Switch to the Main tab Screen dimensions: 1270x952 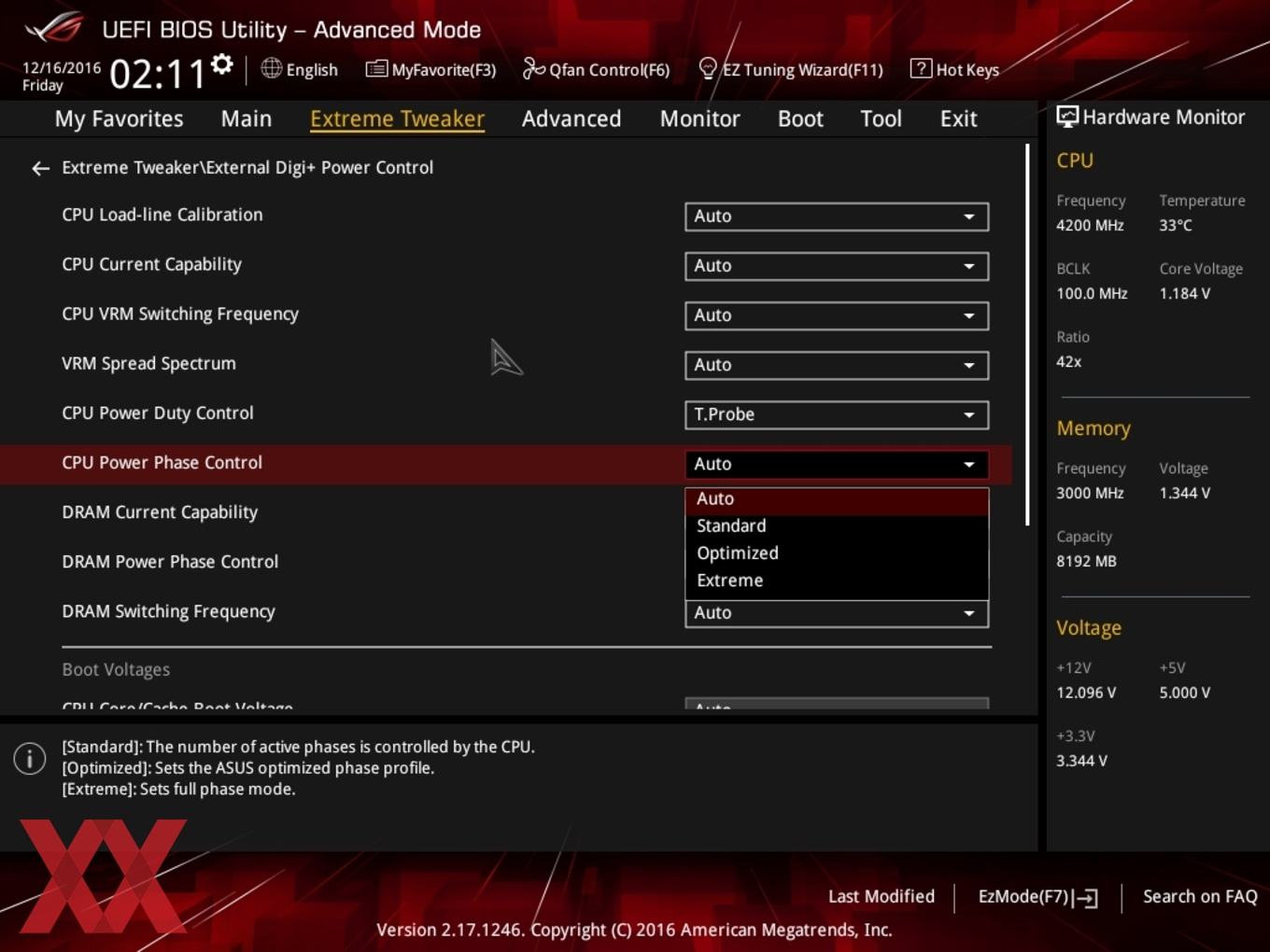[247, 119]
